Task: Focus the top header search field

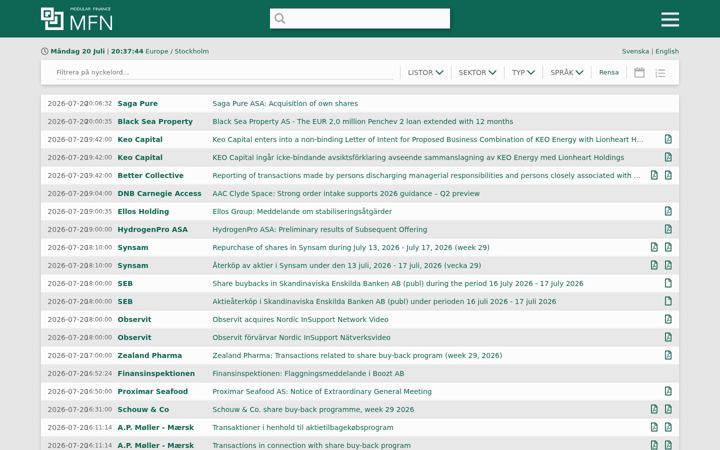Action: pos(360,18)
